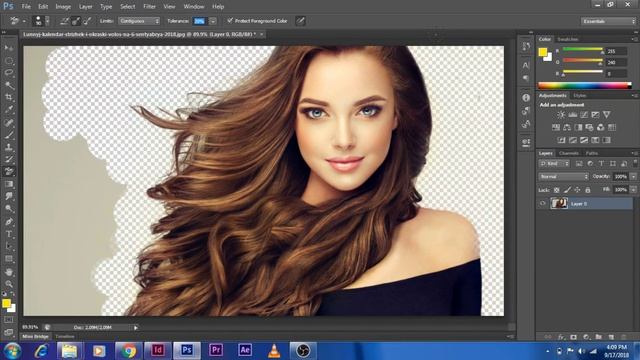Toggle Lock image pixels brush icon
640x360 pixels.
coord(567,190)
